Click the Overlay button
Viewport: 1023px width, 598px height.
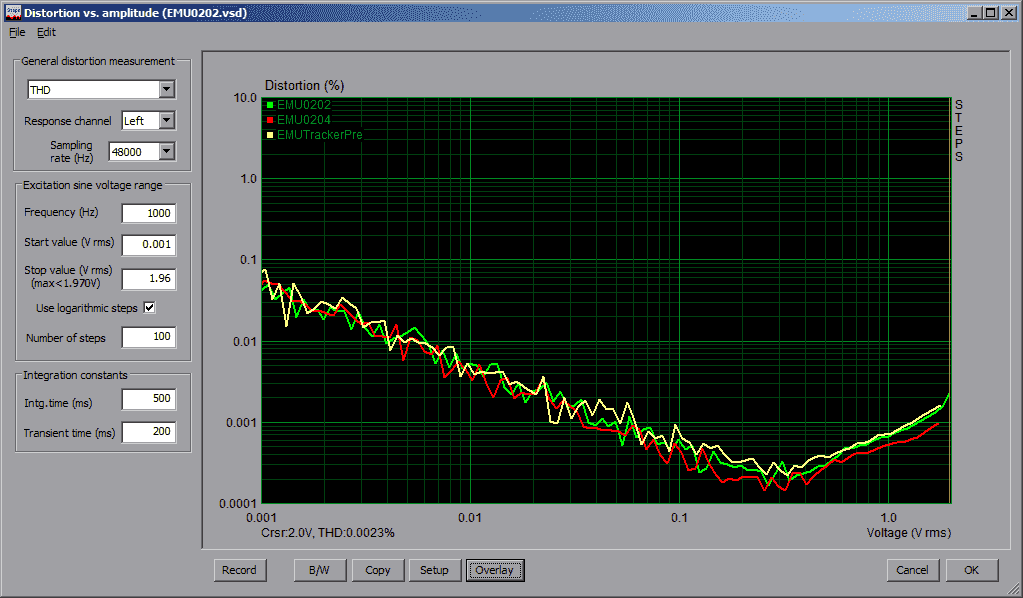[x=494, y=570]
